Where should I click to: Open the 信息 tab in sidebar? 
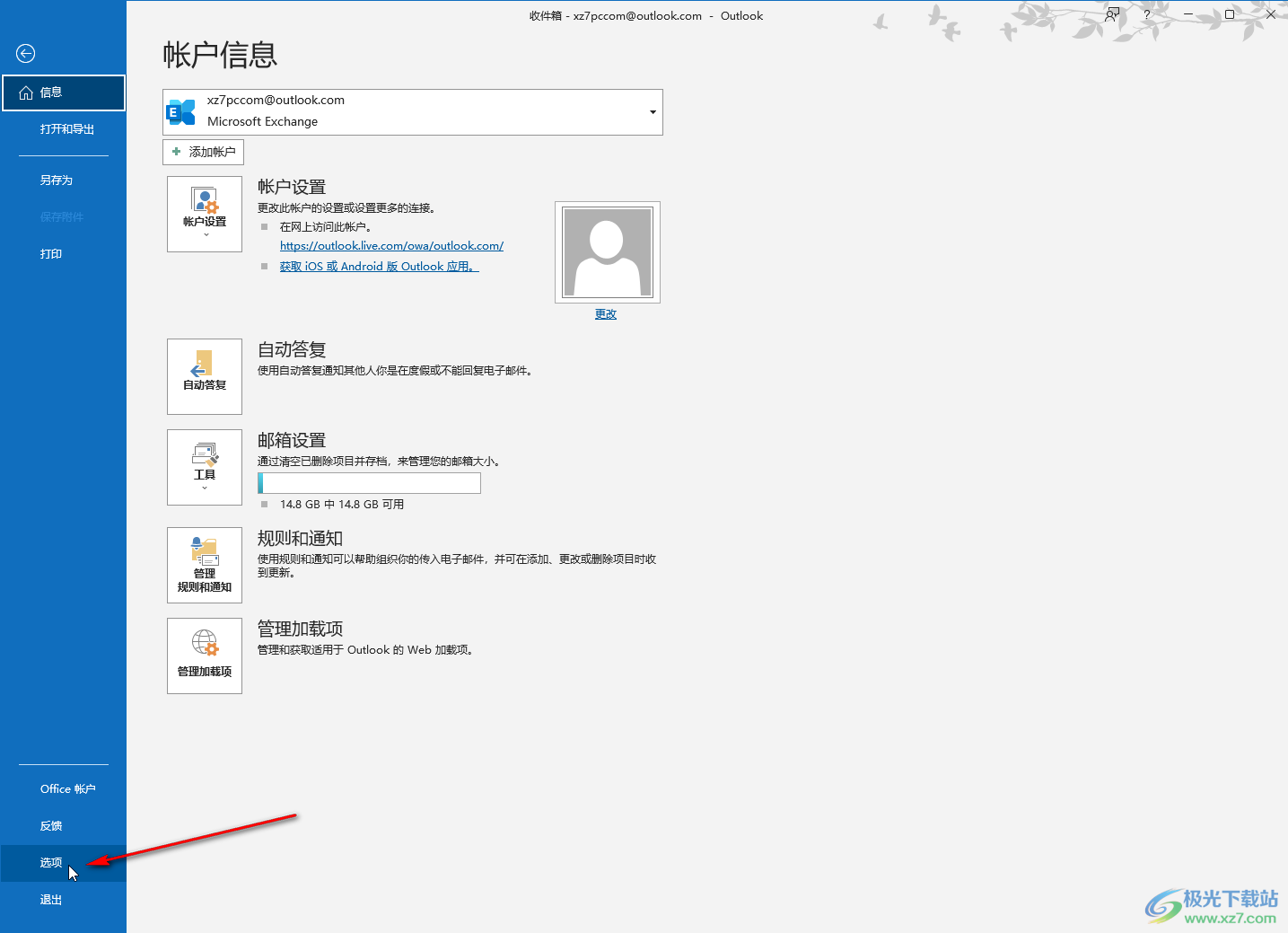[x=63, y=92]
